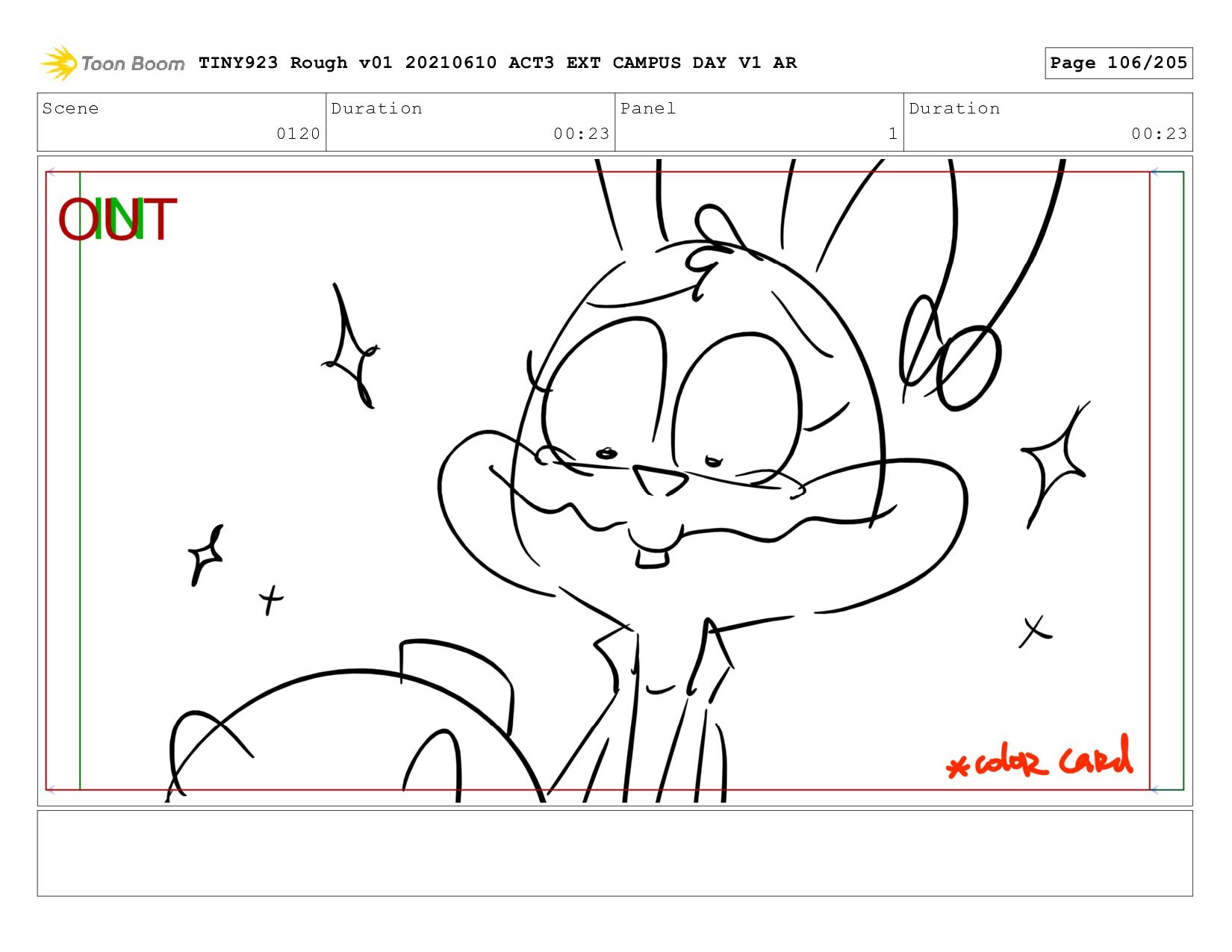Click the Page 106/205 box
Viewport: 1232px width, 952px height.
(x=1119, y=63)
